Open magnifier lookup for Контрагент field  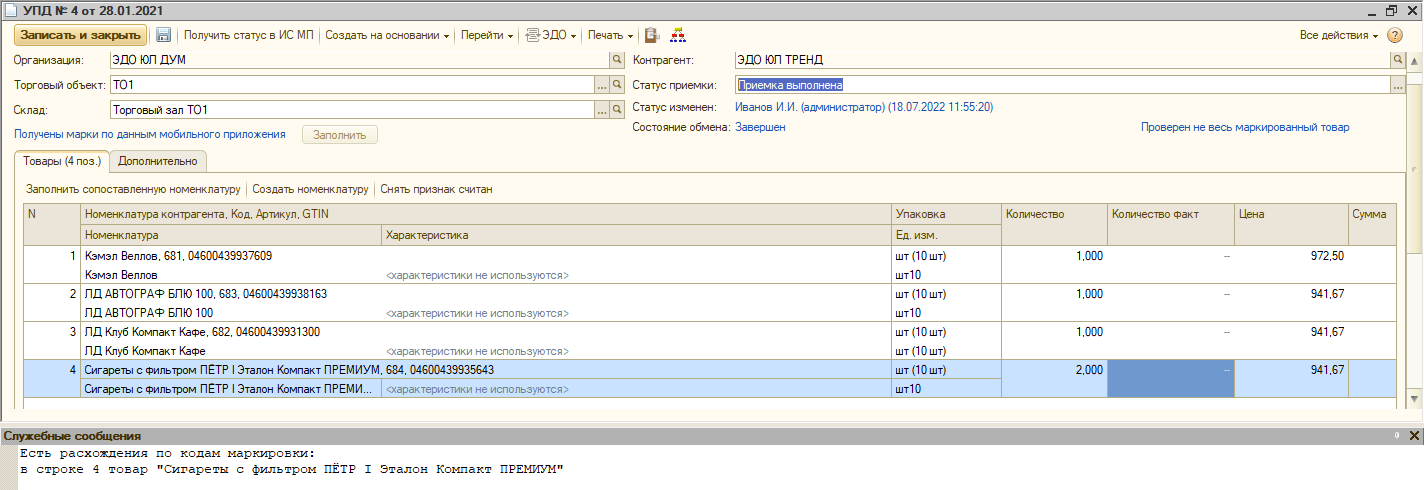[x=1397, y=60]
